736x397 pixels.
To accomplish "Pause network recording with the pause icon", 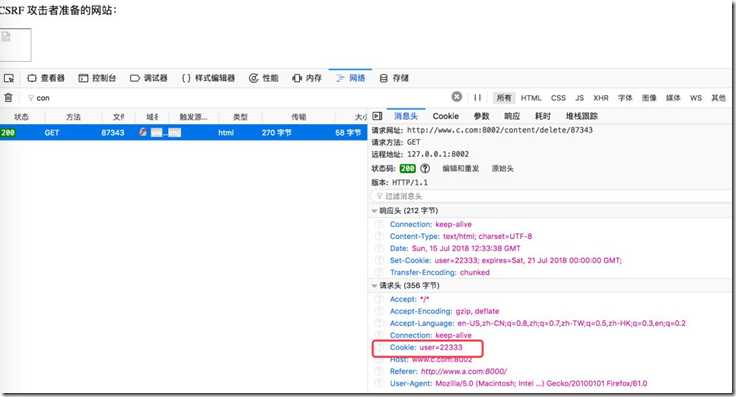I will pos(477,98).
